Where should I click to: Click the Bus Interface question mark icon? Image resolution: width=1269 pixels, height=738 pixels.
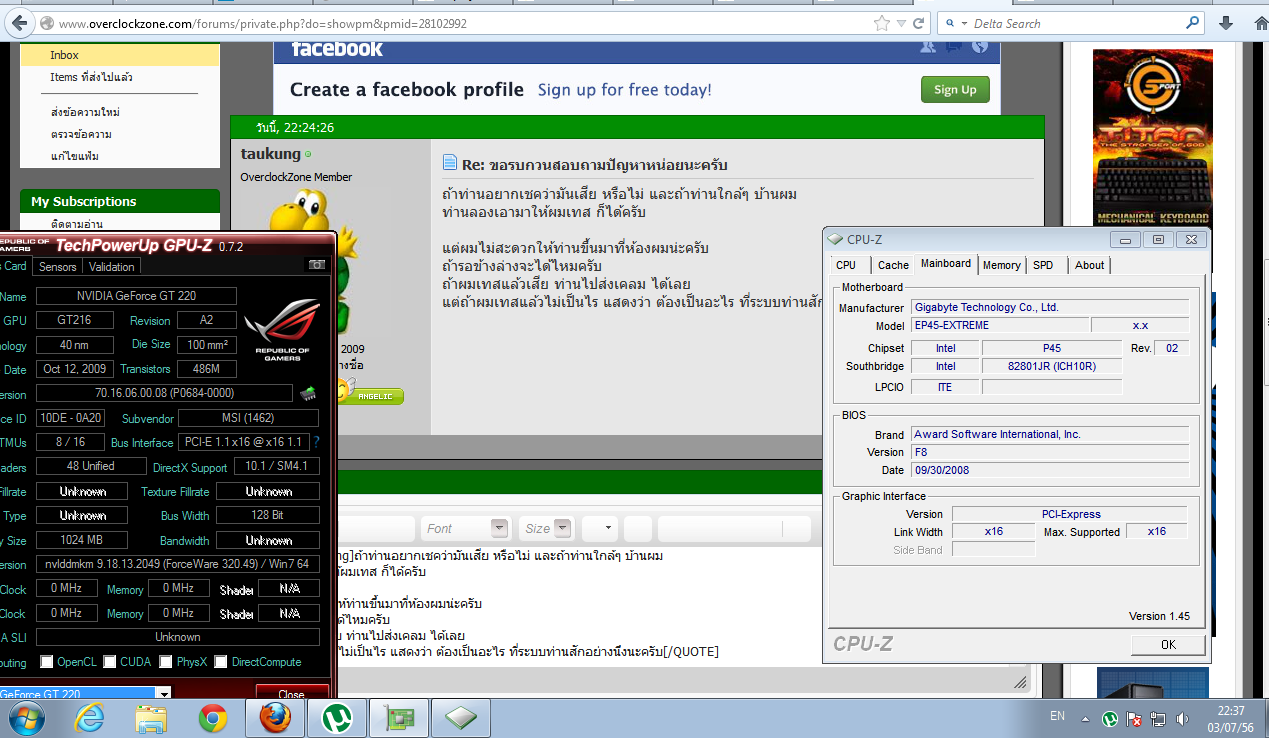click(316, 442)
